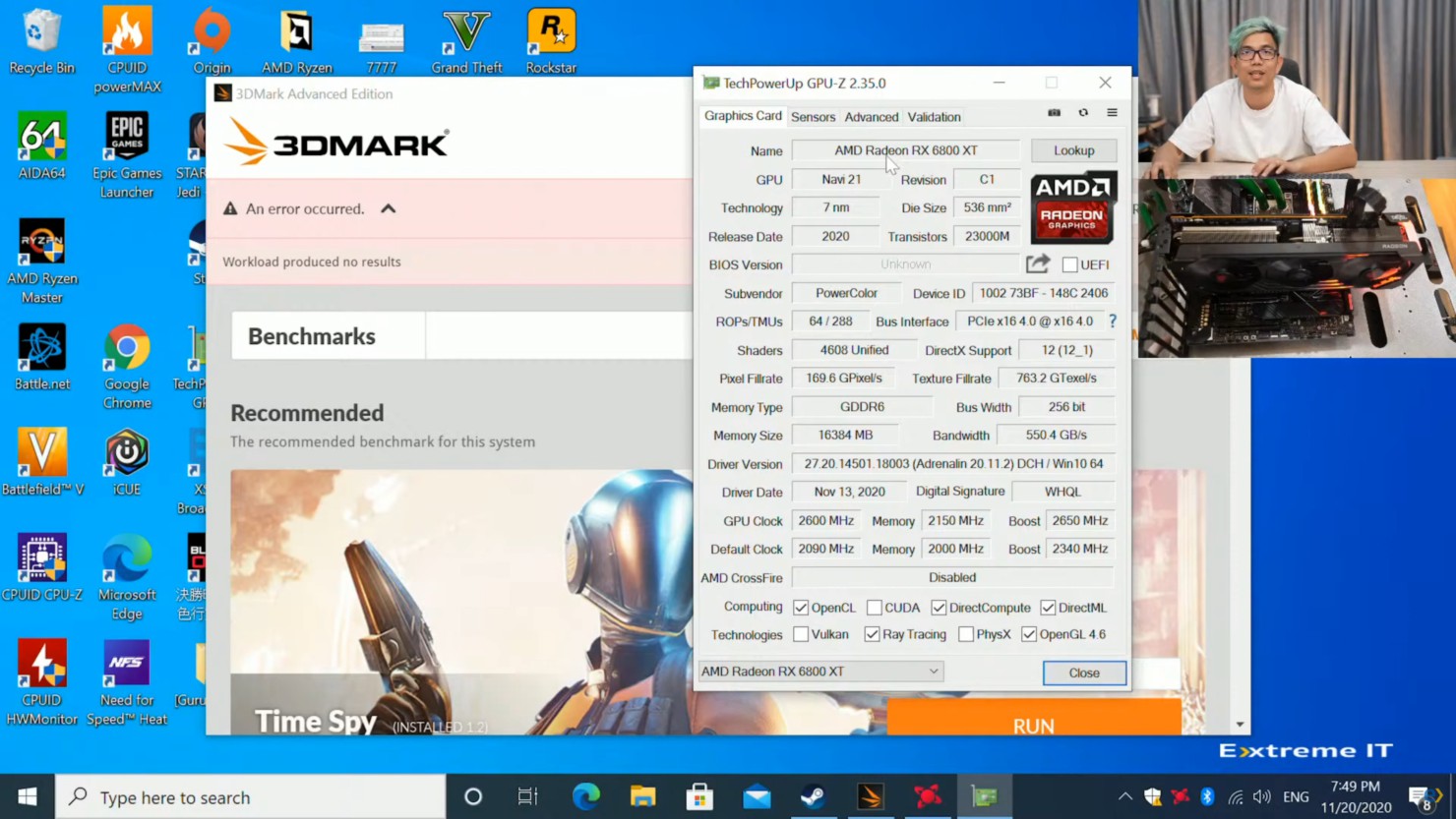
Task: Select the Benchmarks tab in 3DMark
Action: (329, 336)
